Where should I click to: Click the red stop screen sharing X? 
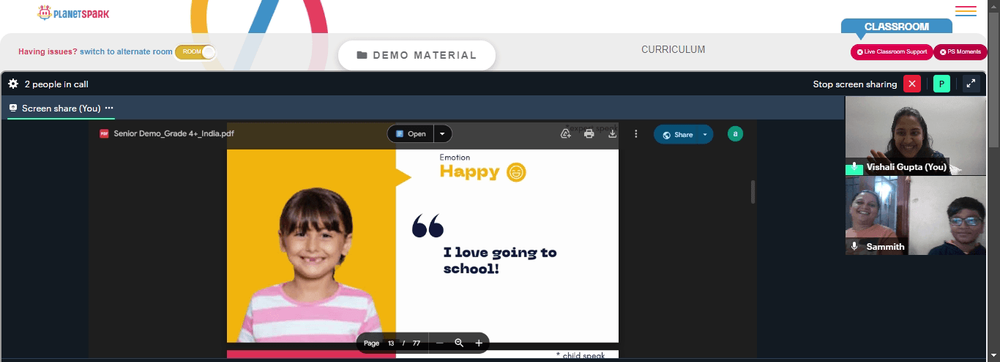tap(912, 84)
